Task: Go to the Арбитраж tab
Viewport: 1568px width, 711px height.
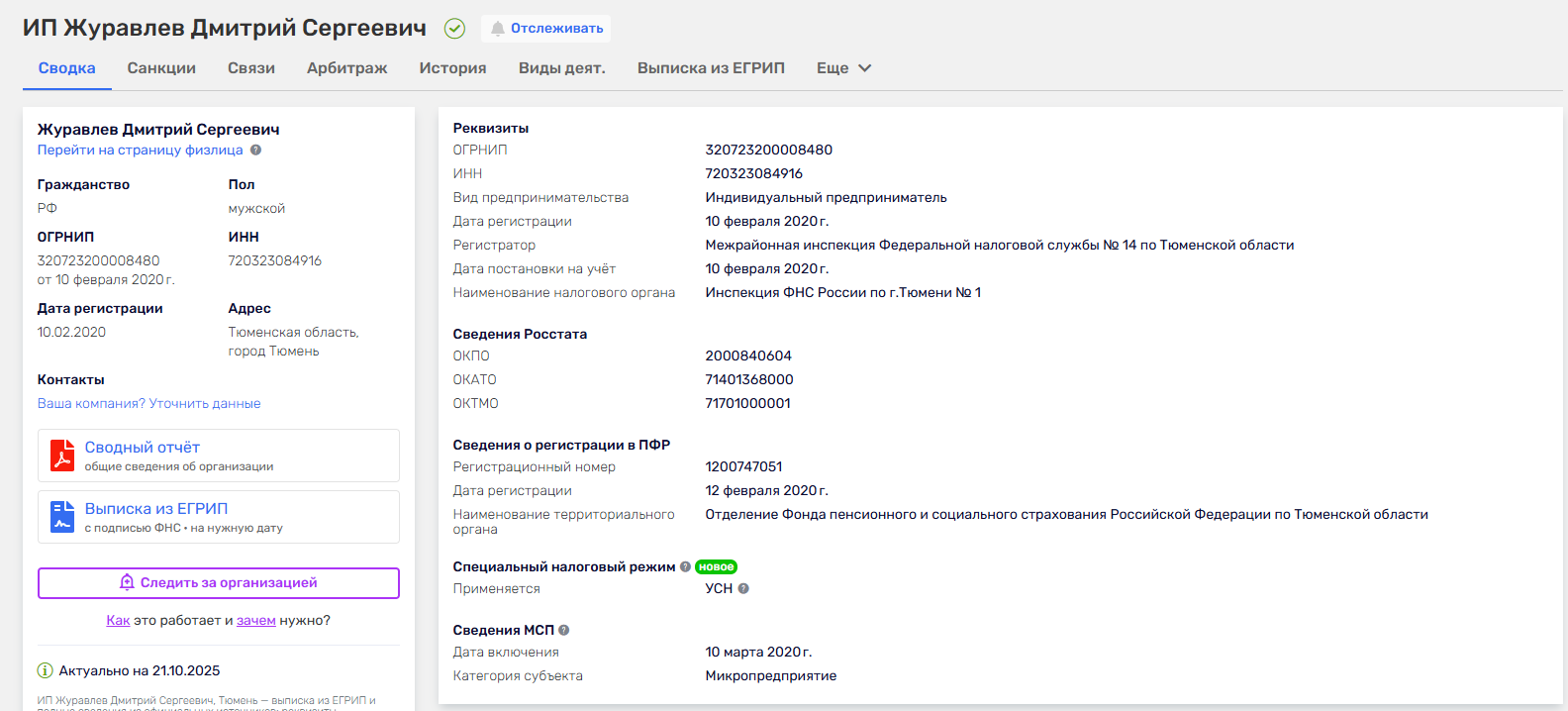Action: [x=346, y=68]
